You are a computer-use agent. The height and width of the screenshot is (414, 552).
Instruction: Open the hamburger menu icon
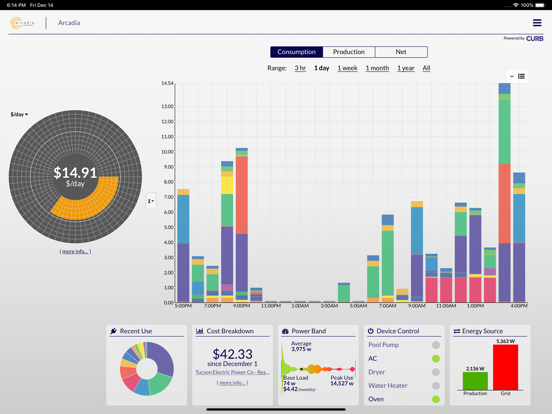[x=537, y=23]
